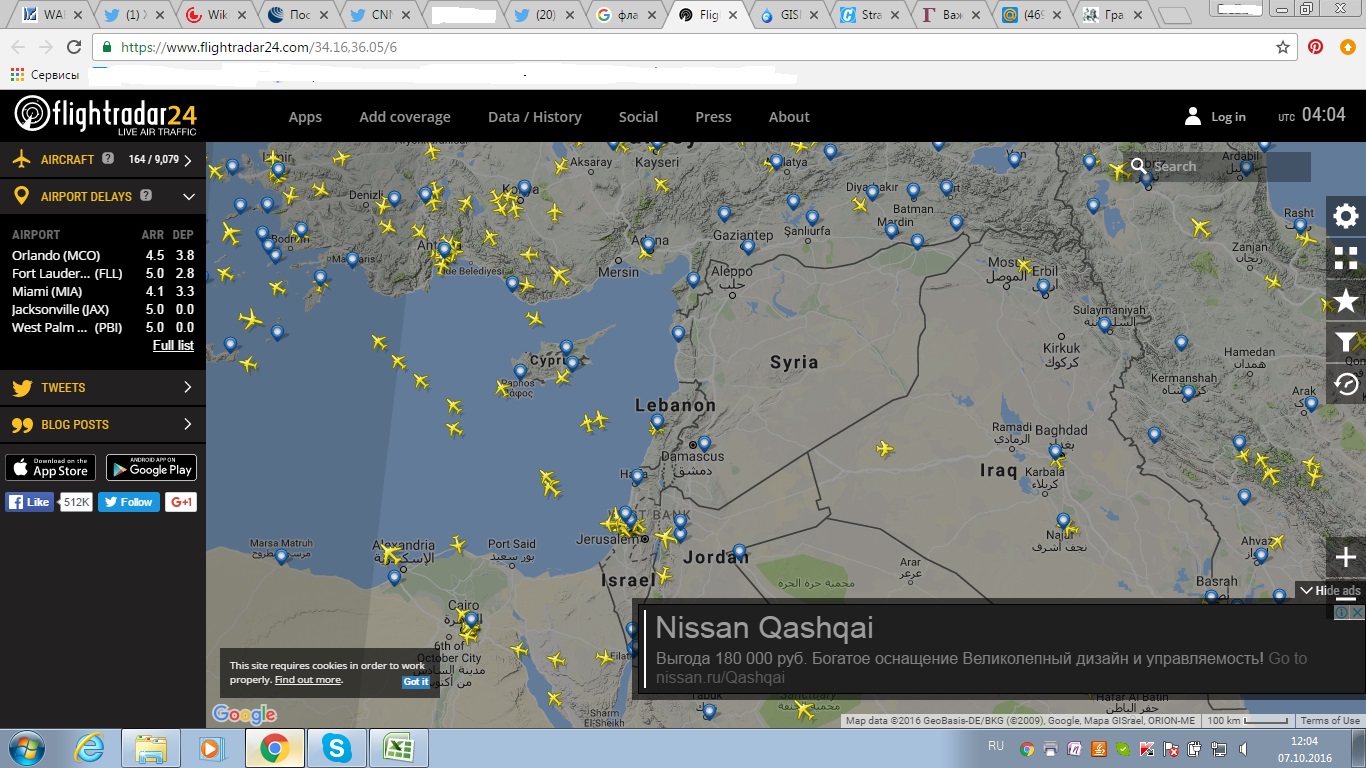Click the flightradar24 logo

[105, 116]
